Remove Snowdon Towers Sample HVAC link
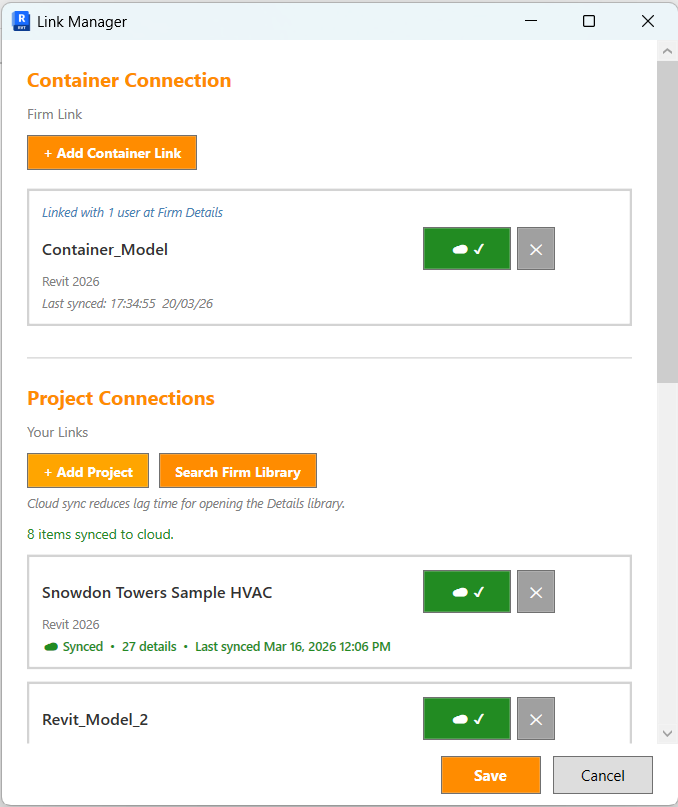Screen dimensions: 678x807 tap(536, 592)
